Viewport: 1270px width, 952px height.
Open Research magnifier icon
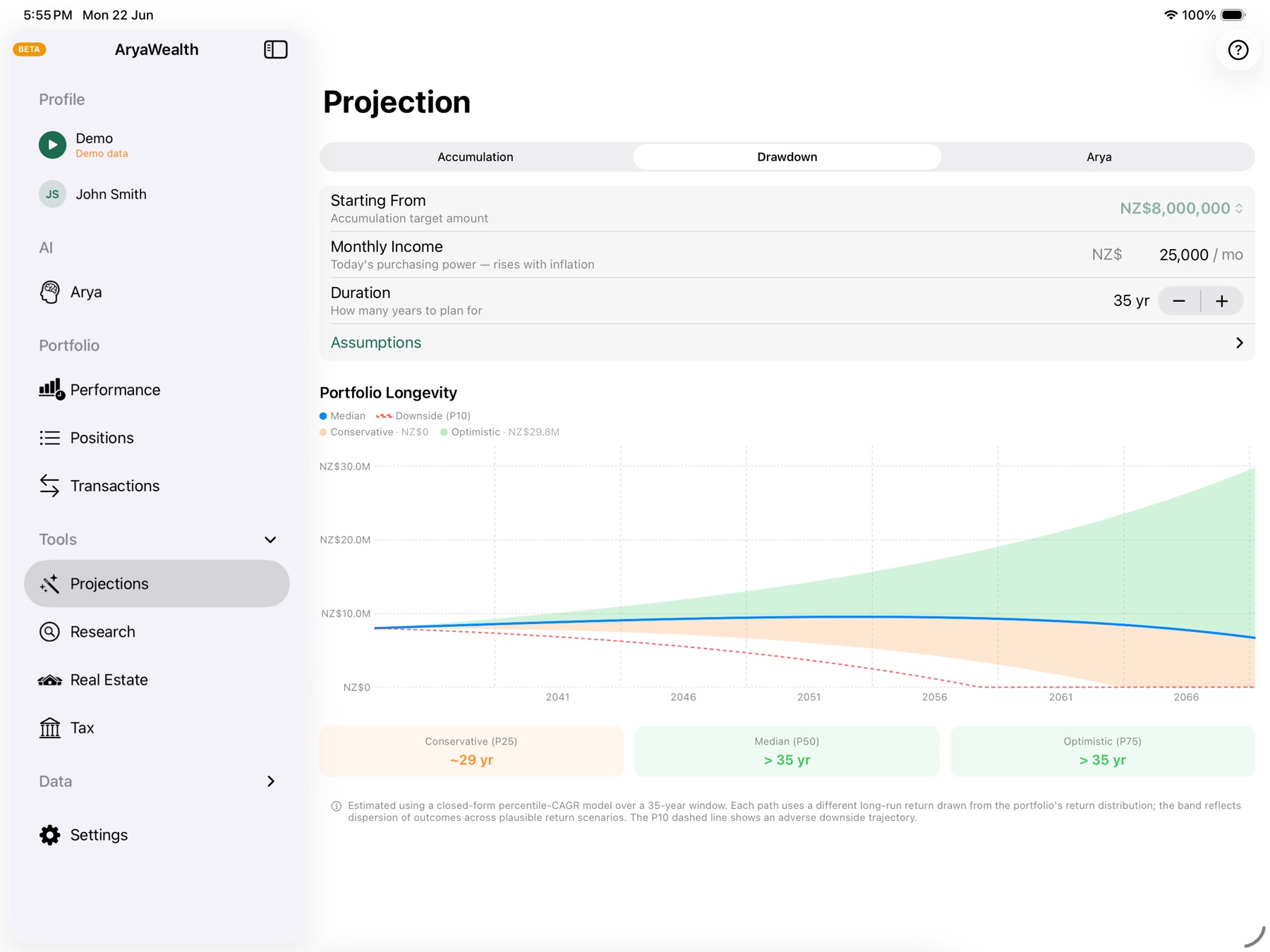click(49, 632)
